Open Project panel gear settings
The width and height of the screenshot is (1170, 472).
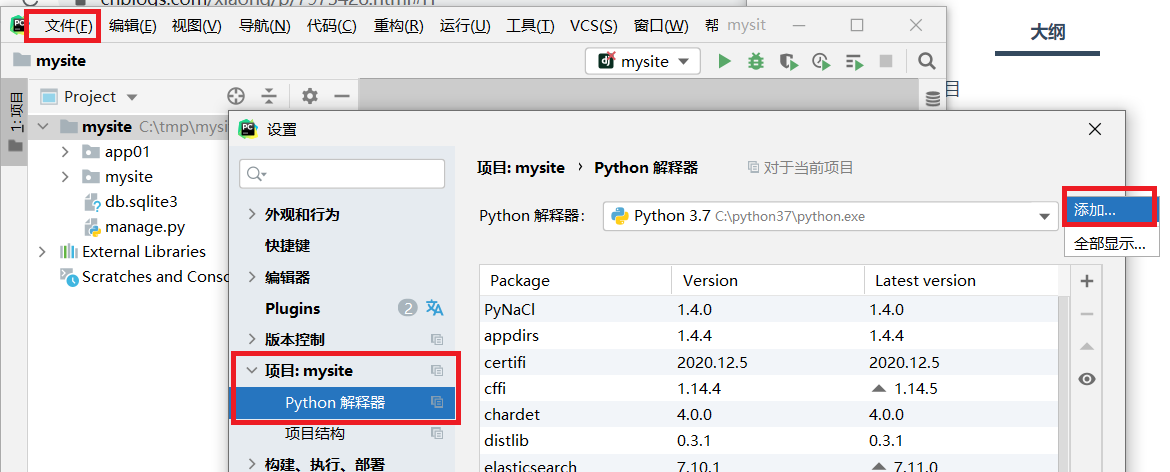tap(309, 96)
